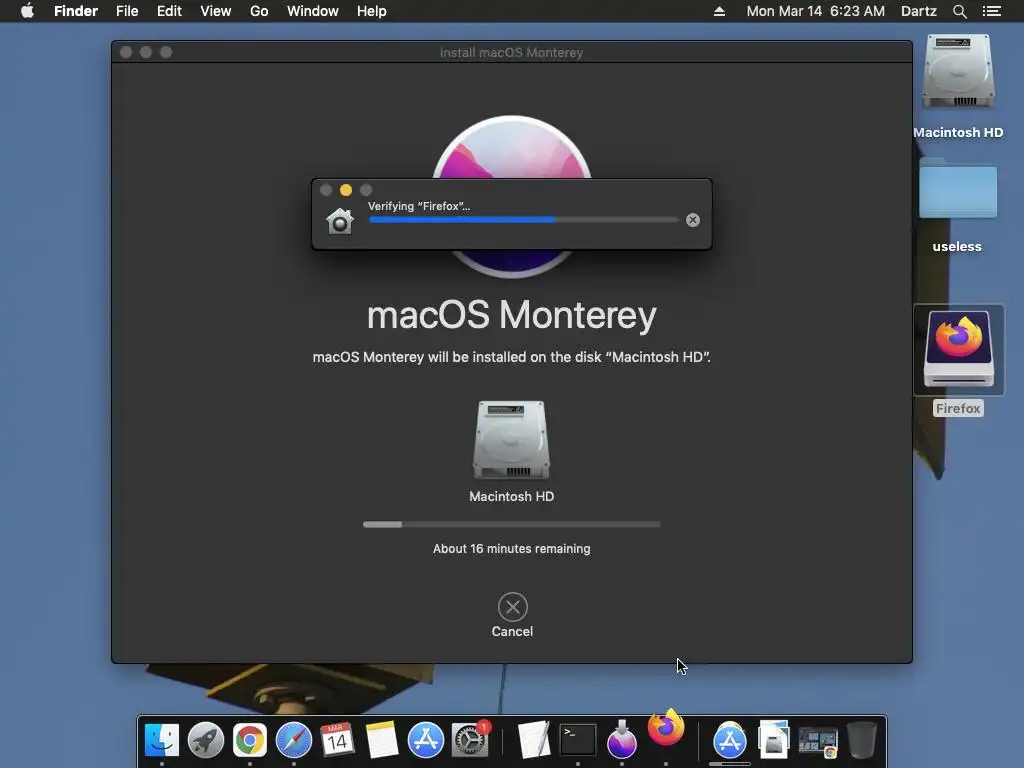The image size is (1024, 768).
Task: Open Safari compass icon in Dock
Action: 294,741
